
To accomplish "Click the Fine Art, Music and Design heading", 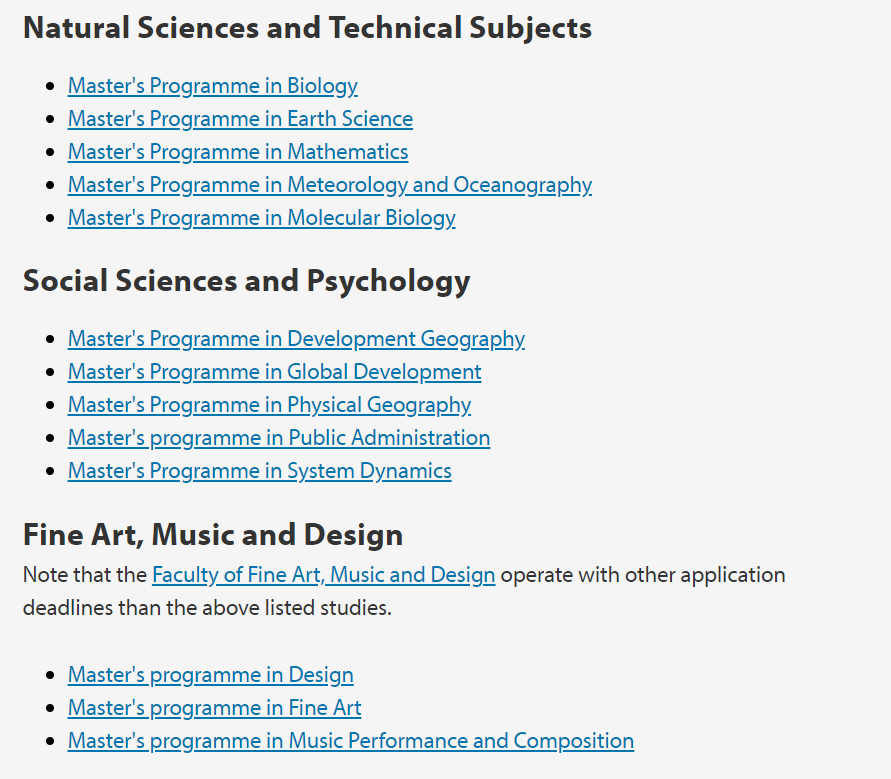I will [x=212, y=534].
